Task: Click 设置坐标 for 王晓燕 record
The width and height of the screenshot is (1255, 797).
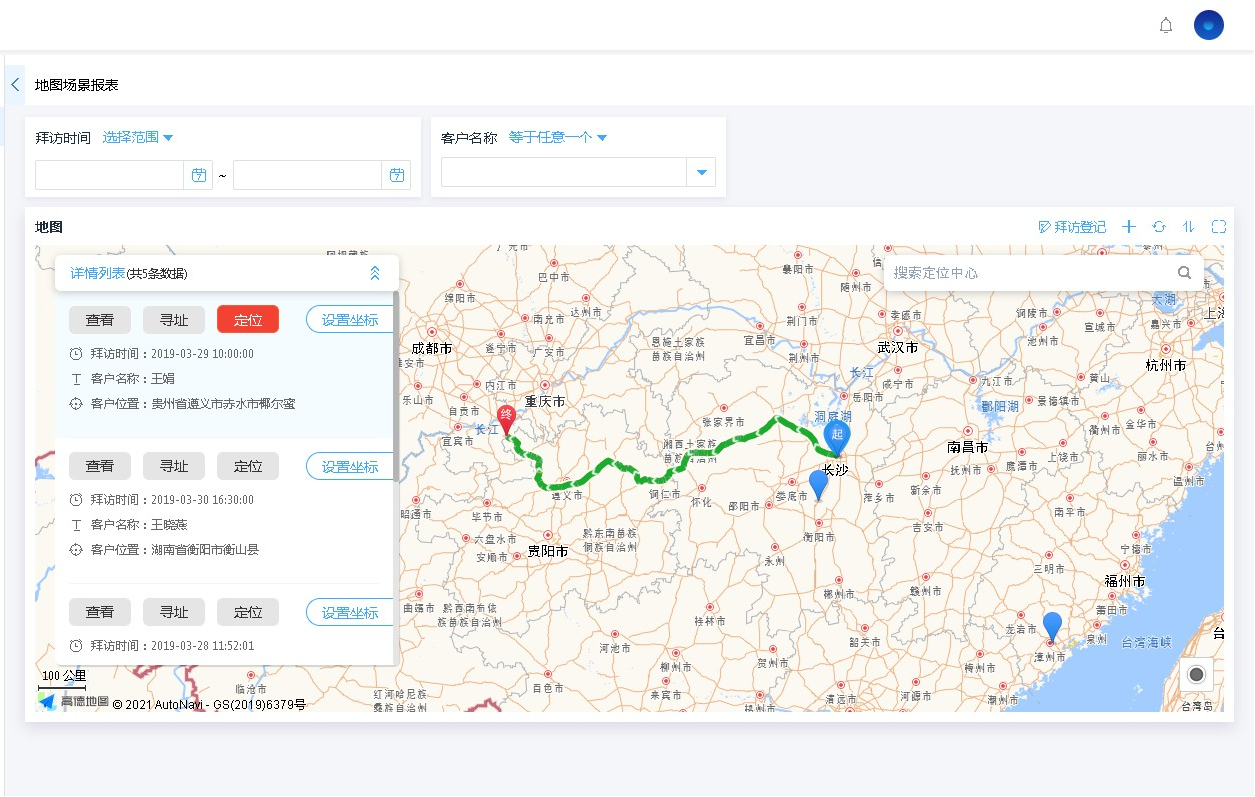Action: click(x=350, y=467)
